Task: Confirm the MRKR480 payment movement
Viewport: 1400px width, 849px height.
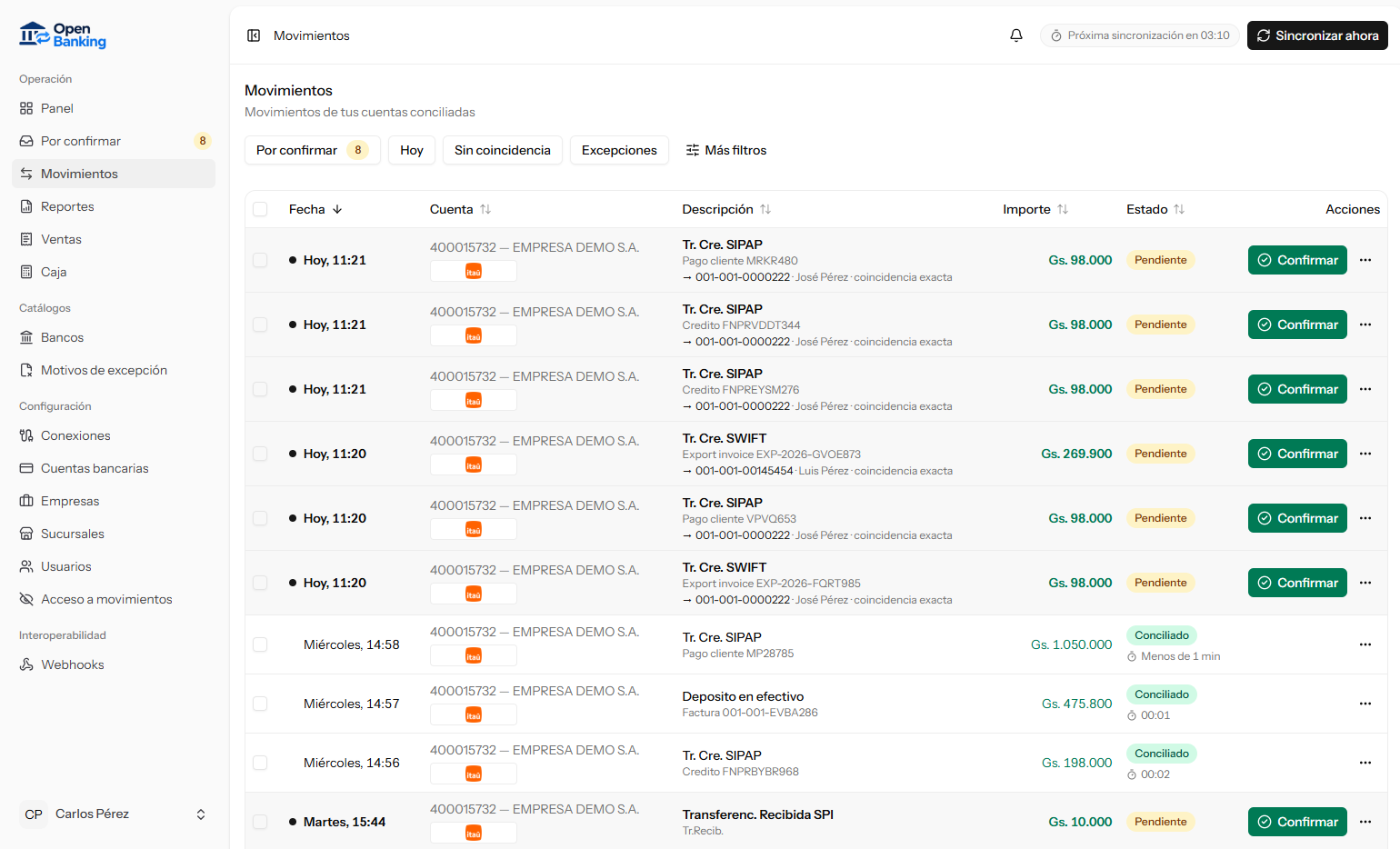Action: pos(1297,260)
